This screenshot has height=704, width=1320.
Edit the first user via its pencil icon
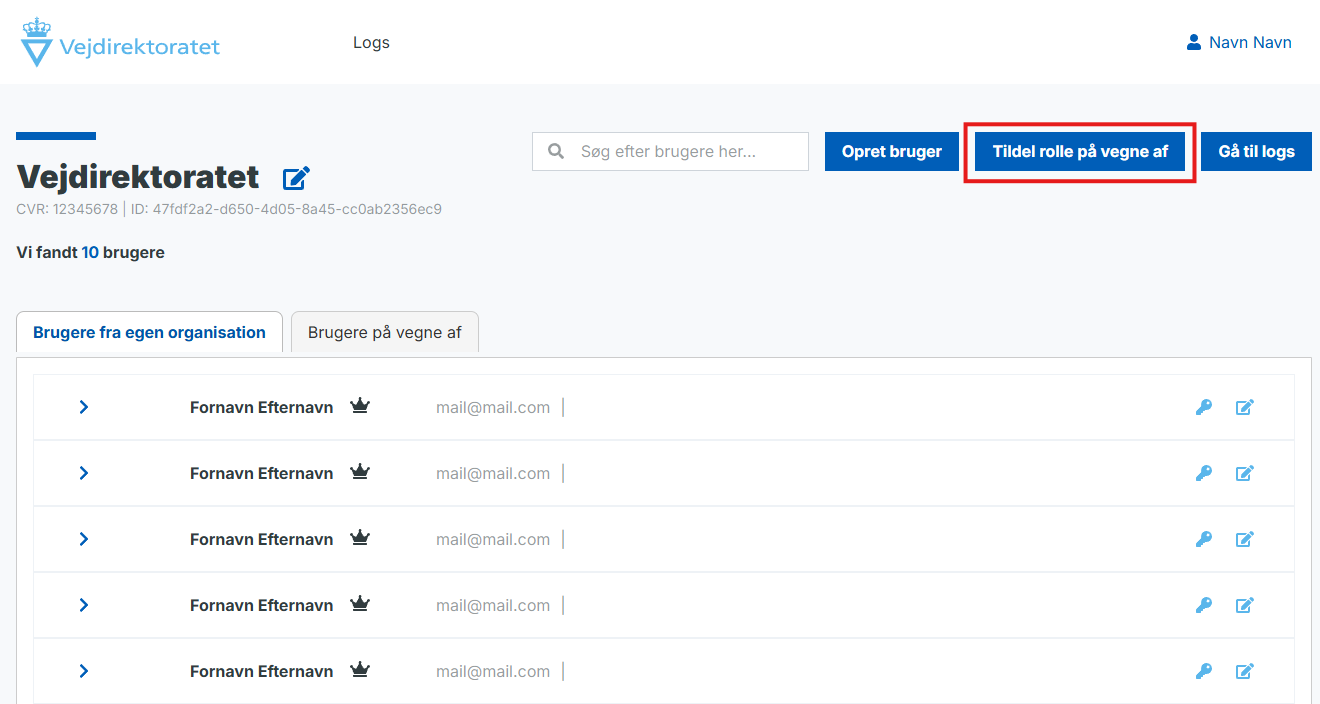click(1245, 407)
